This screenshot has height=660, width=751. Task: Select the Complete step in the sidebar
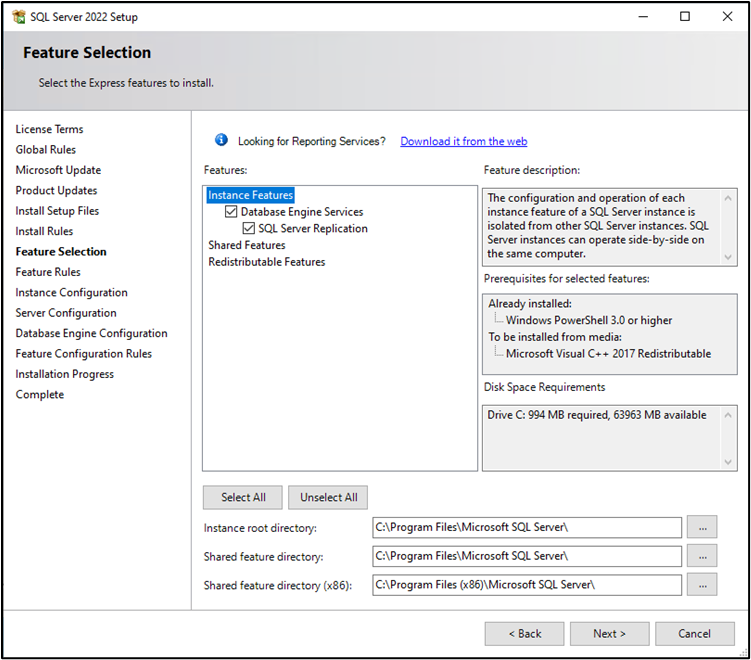click(x=40, y=395)
